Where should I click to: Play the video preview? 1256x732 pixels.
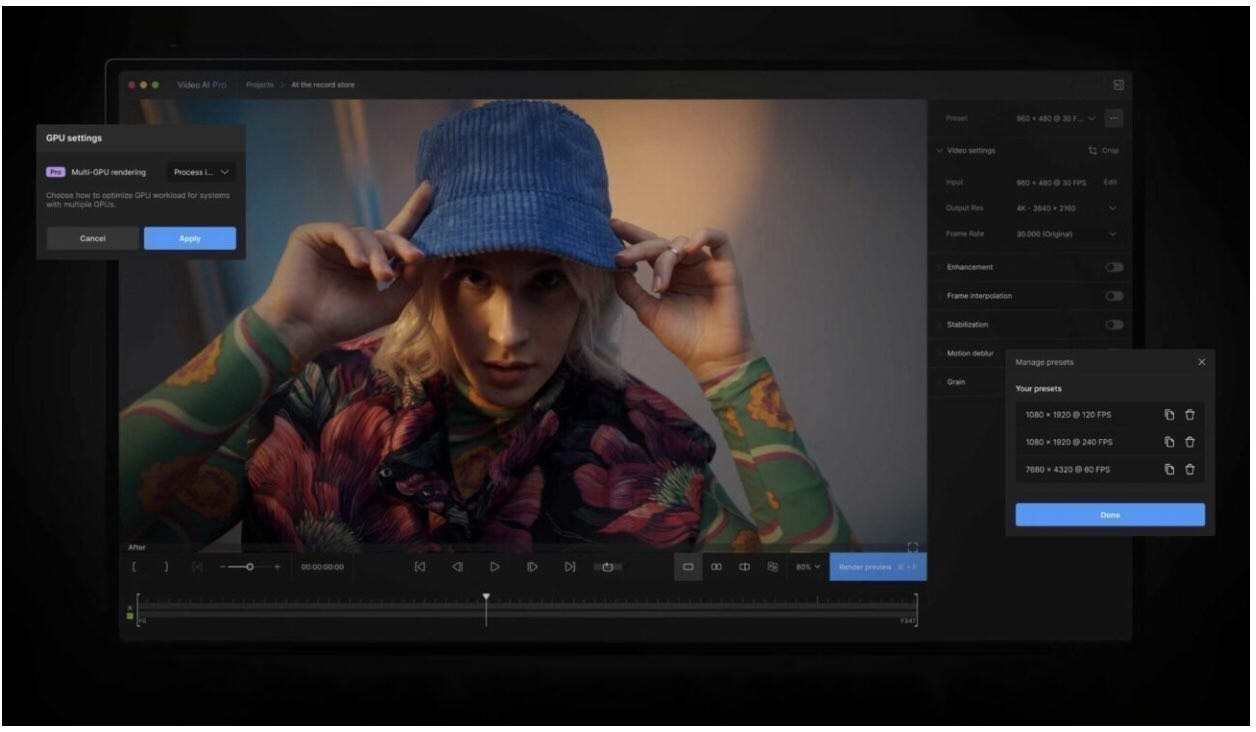tap(494, 567)
